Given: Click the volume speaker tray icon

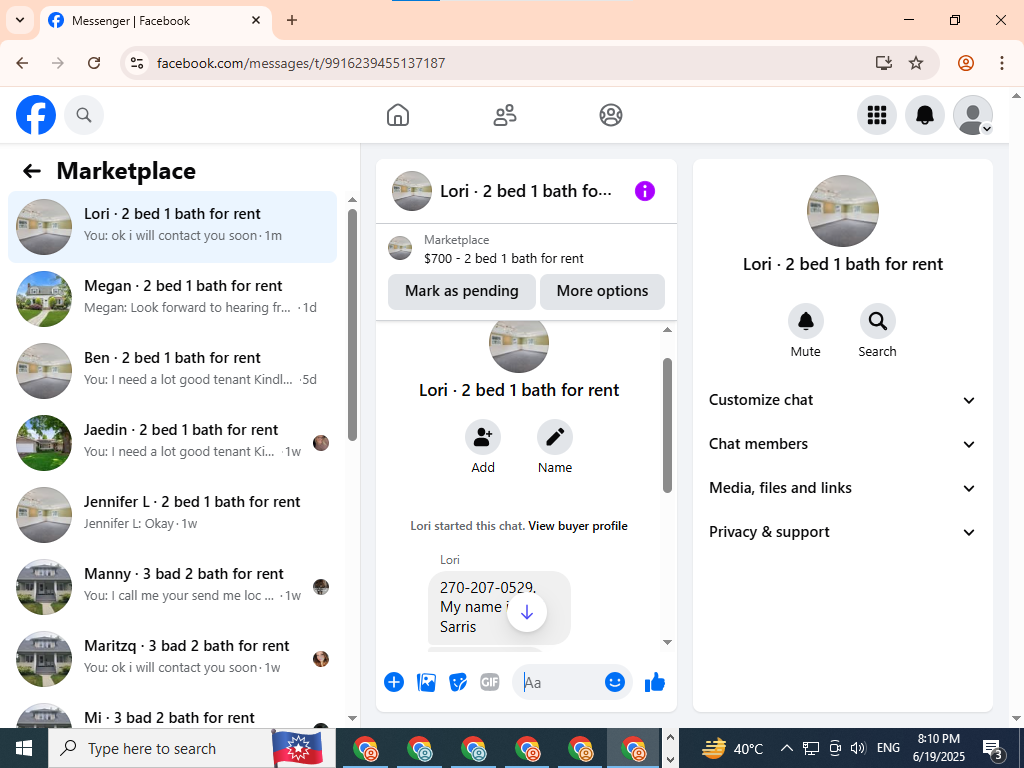Looking at the screenshot, I should 858,748.
